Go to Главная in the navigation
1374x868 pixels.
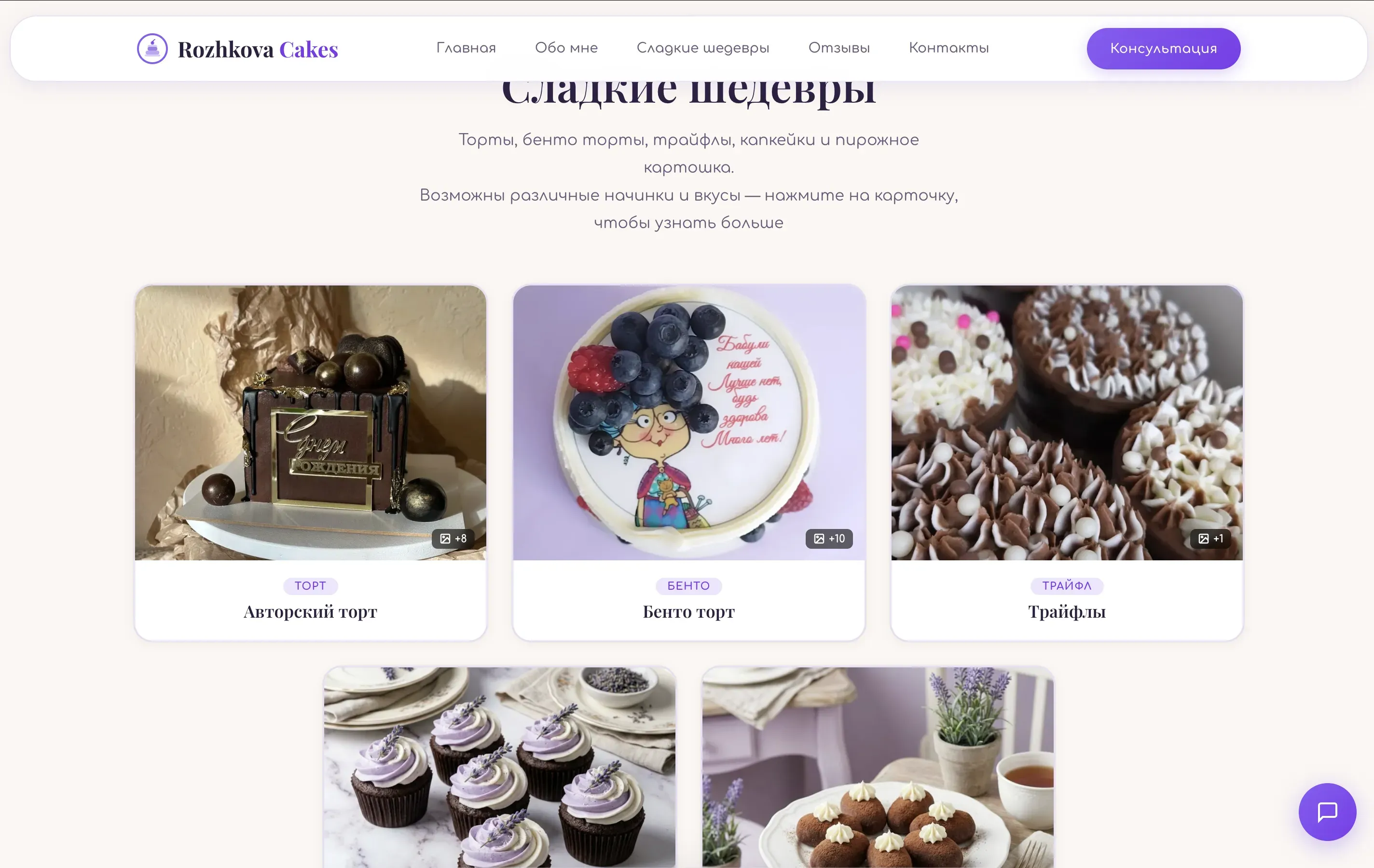pyautogui.click(x=466, y=48)
